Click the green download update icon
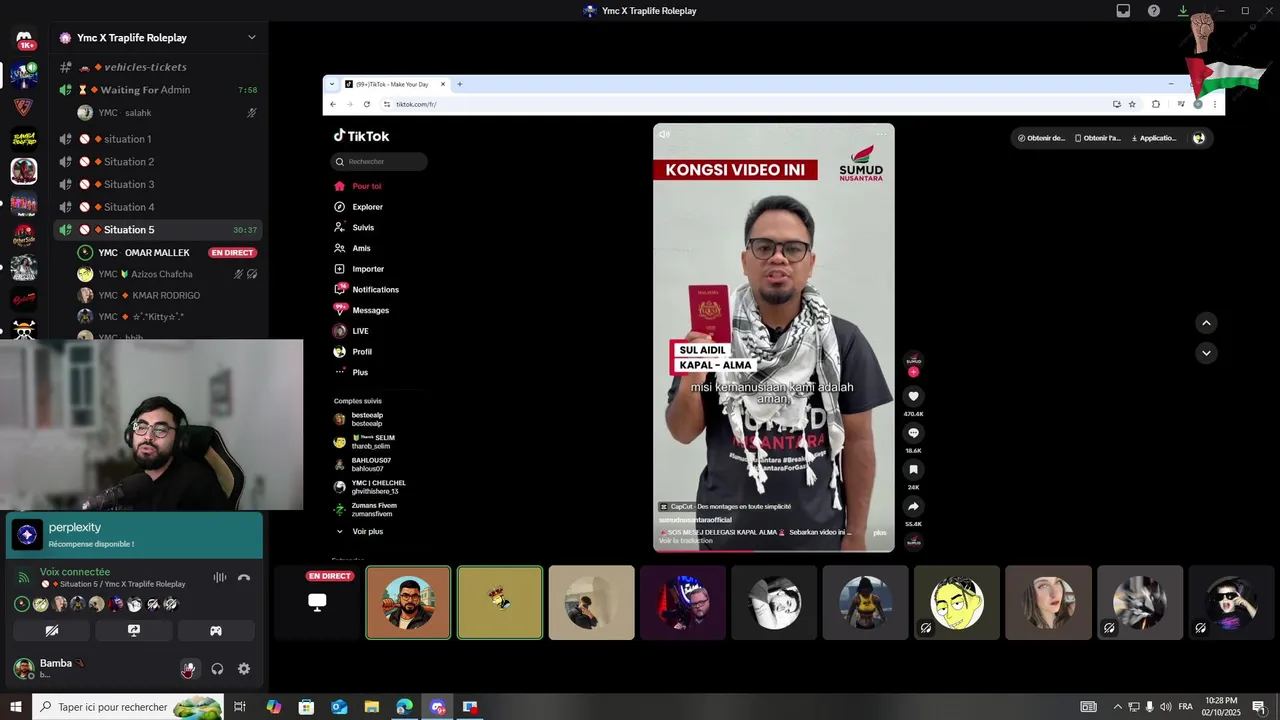Viewport: 1280px width, 720px height. pos(1183,11)
